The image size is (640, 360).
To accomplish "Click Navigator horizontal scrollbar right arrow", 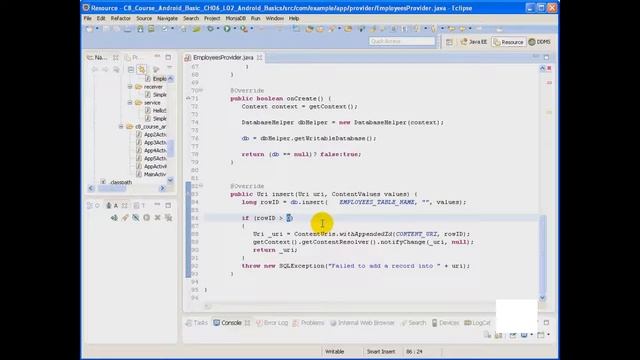I will point(162,188).
